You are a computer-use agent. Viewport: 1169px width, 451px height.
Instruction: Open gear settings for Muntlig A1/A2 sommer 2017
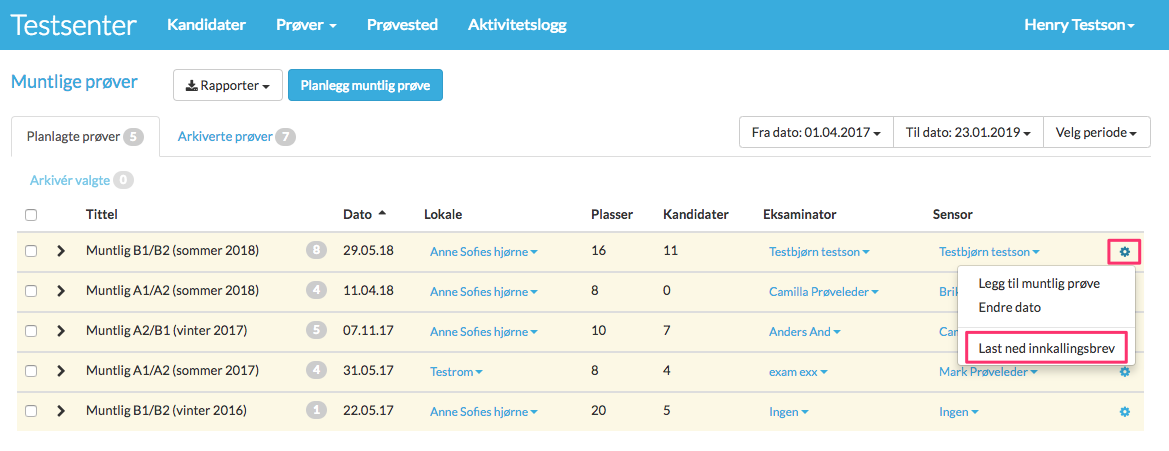click(1124, 370)
